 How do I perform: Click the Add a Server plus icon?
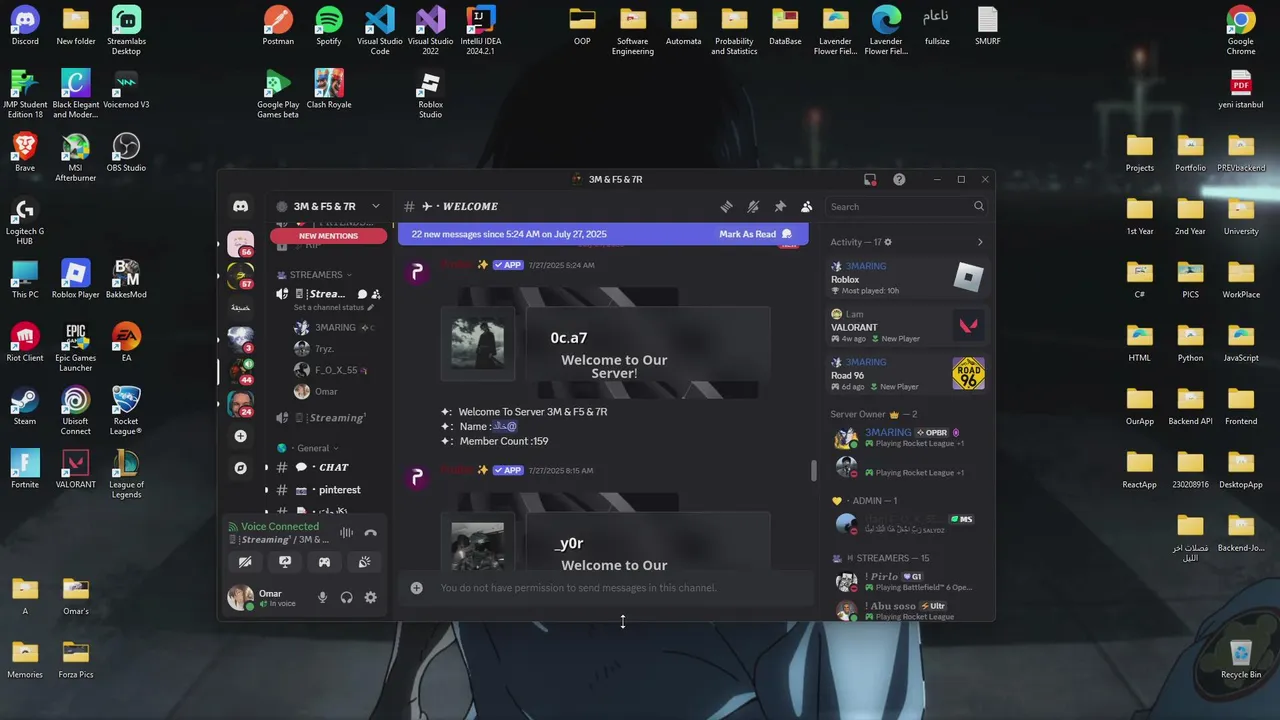pos(240,436)
